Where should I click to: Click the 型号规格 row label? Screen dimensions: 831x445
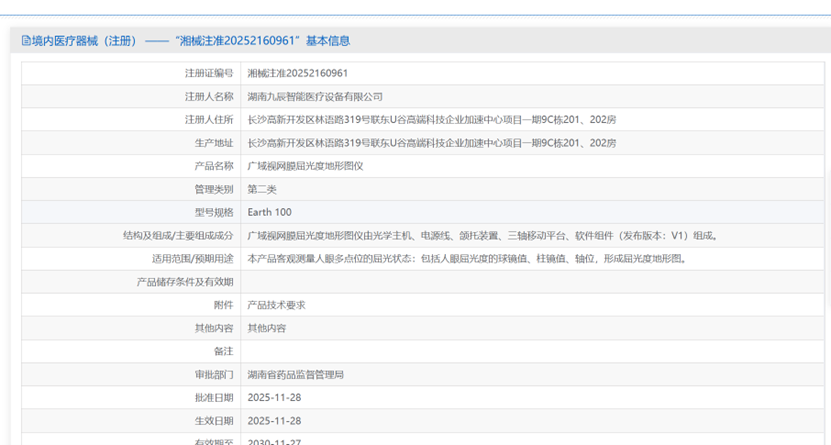213,212
